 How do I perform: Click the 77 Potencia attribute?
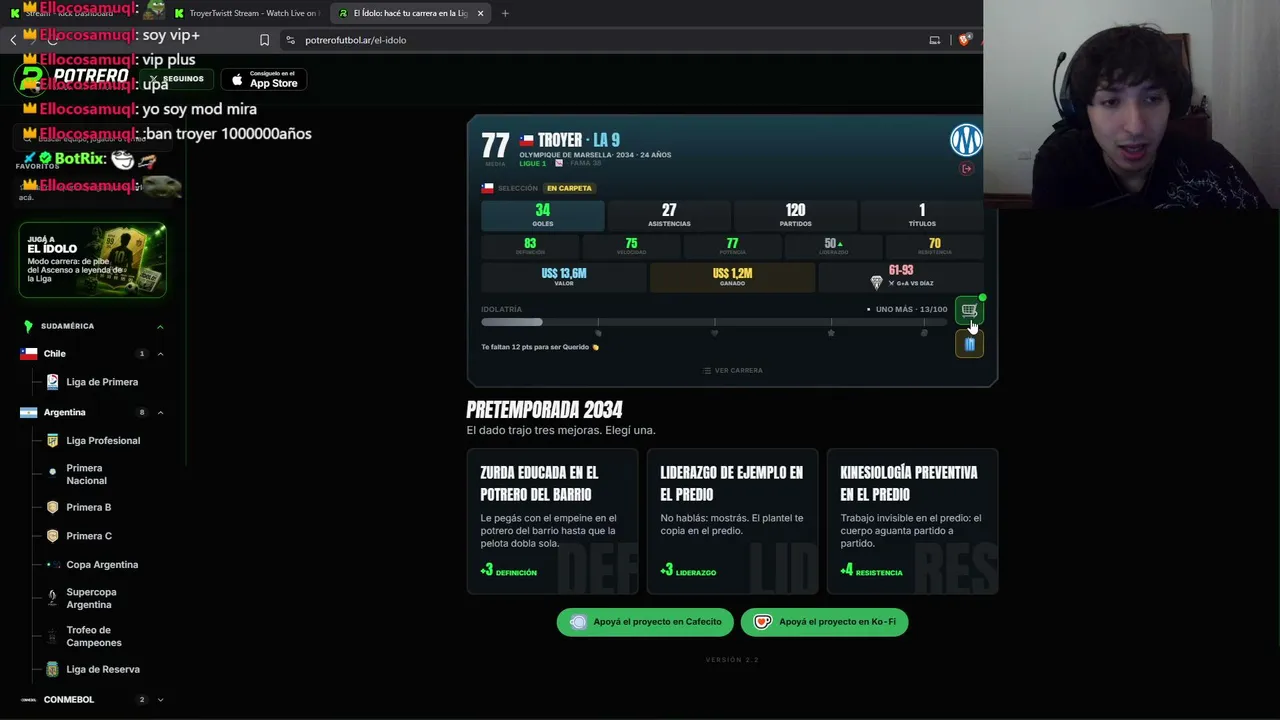(x=732, y=246)
